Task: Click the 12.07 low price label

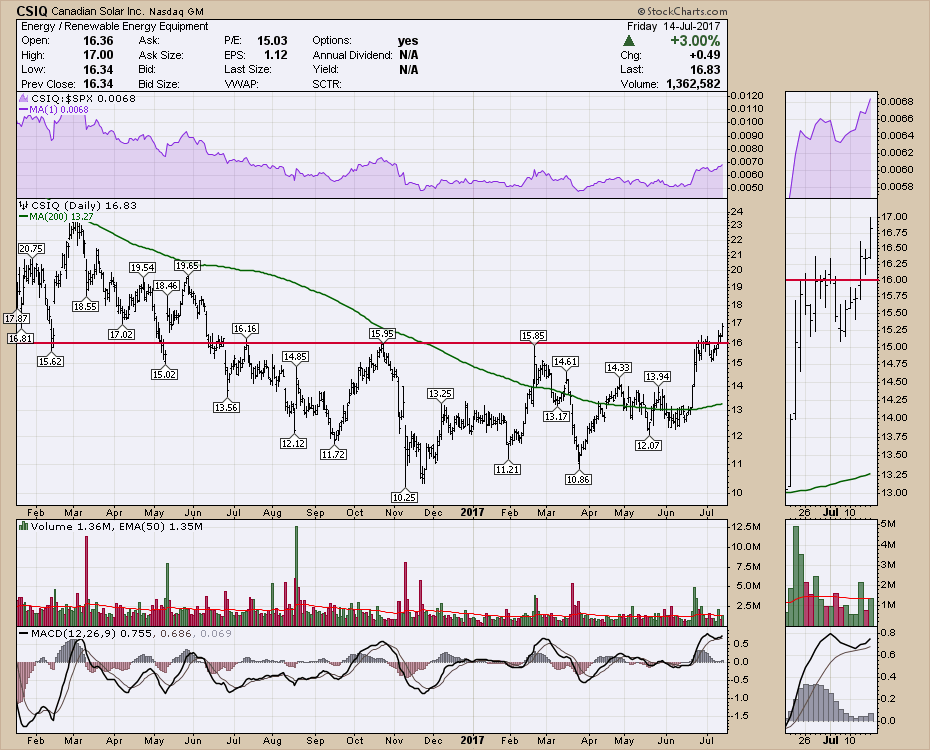Action: [648, 445]
